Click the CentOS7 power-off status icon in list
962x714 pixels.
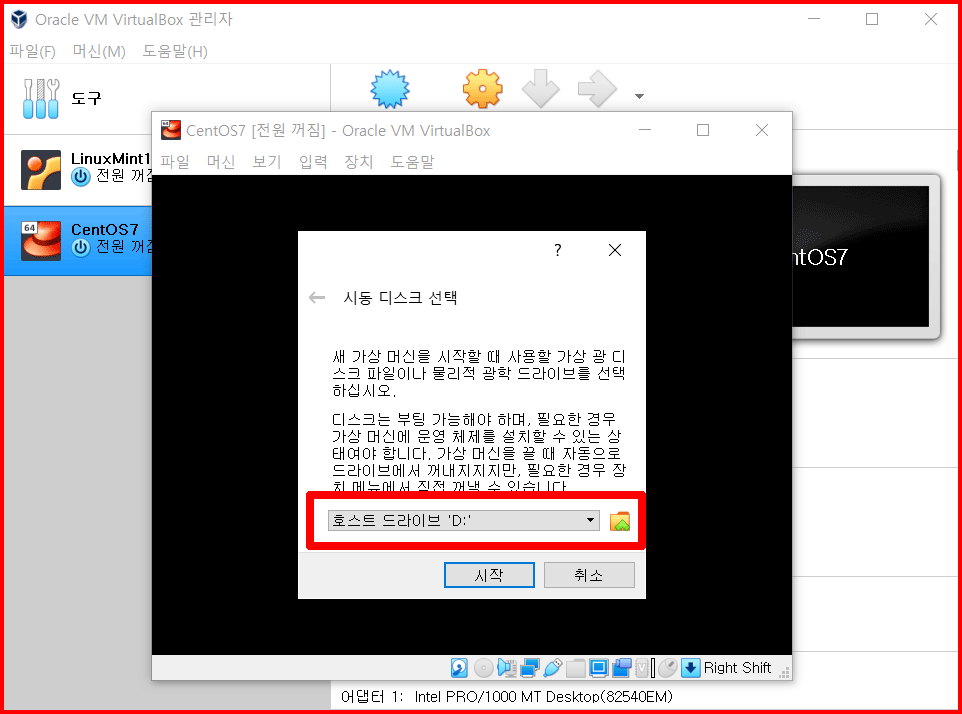(80, 248)
